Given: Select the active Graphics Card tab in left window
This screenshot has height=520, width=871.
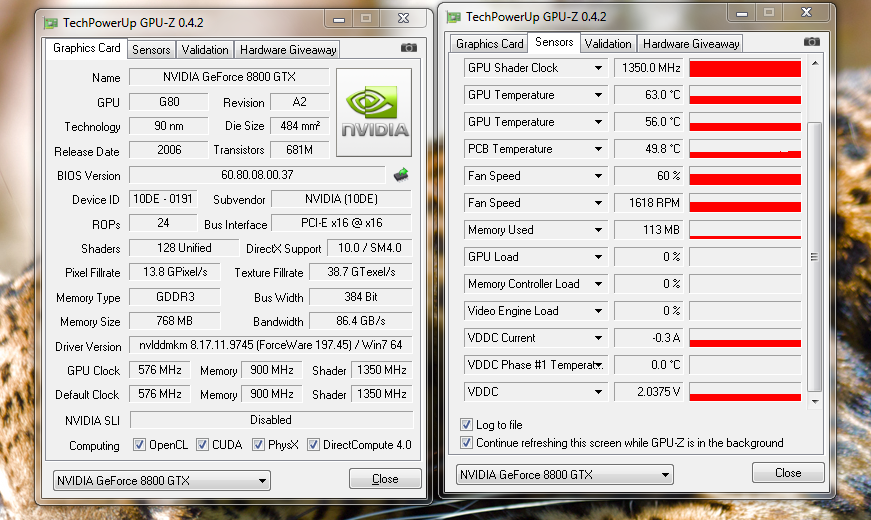Looking at the screenshot, I should click(x=87, y=48).
